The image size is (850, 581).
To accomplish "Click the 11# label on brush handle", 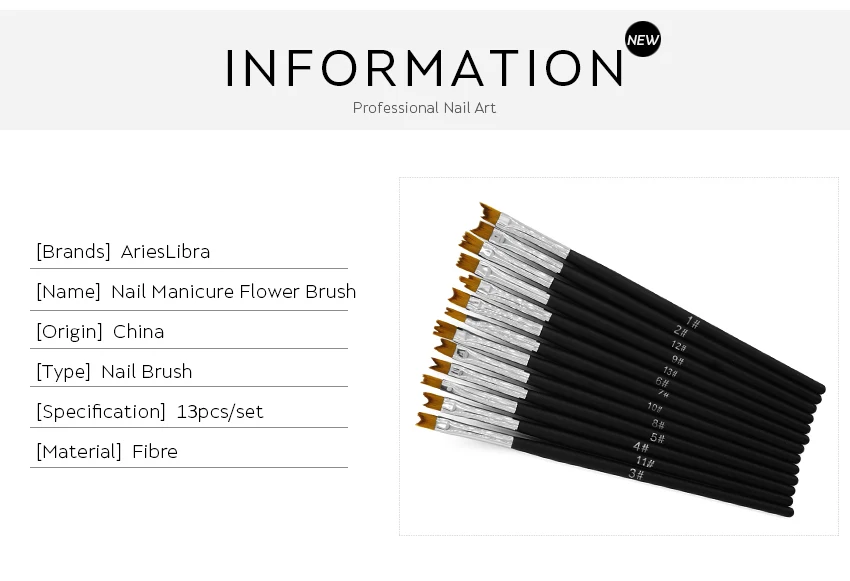I will pos(645,462).
